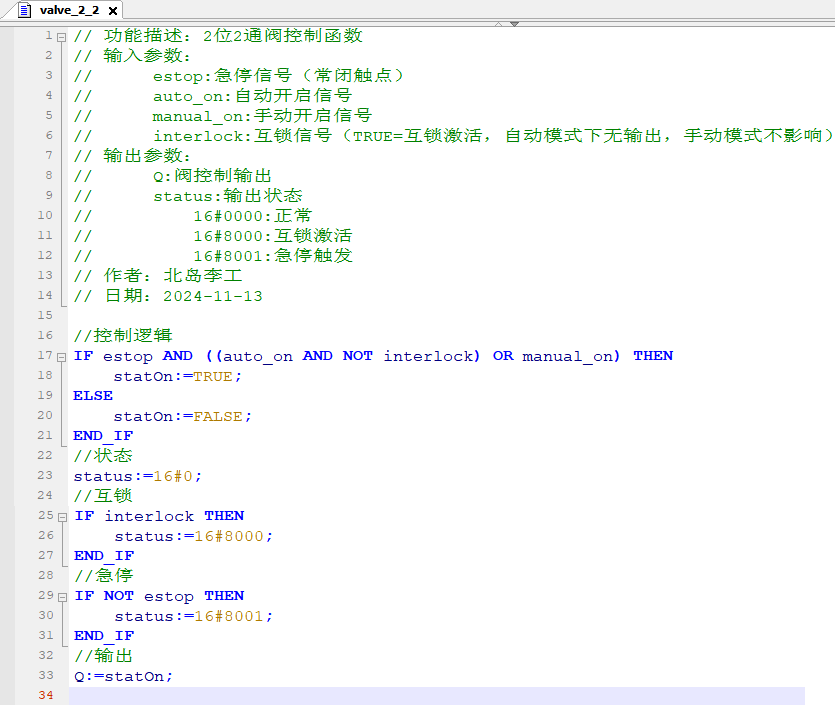Click line number 23 in the gutter
This screenshot has width=835, height=706.
[45, 476]
